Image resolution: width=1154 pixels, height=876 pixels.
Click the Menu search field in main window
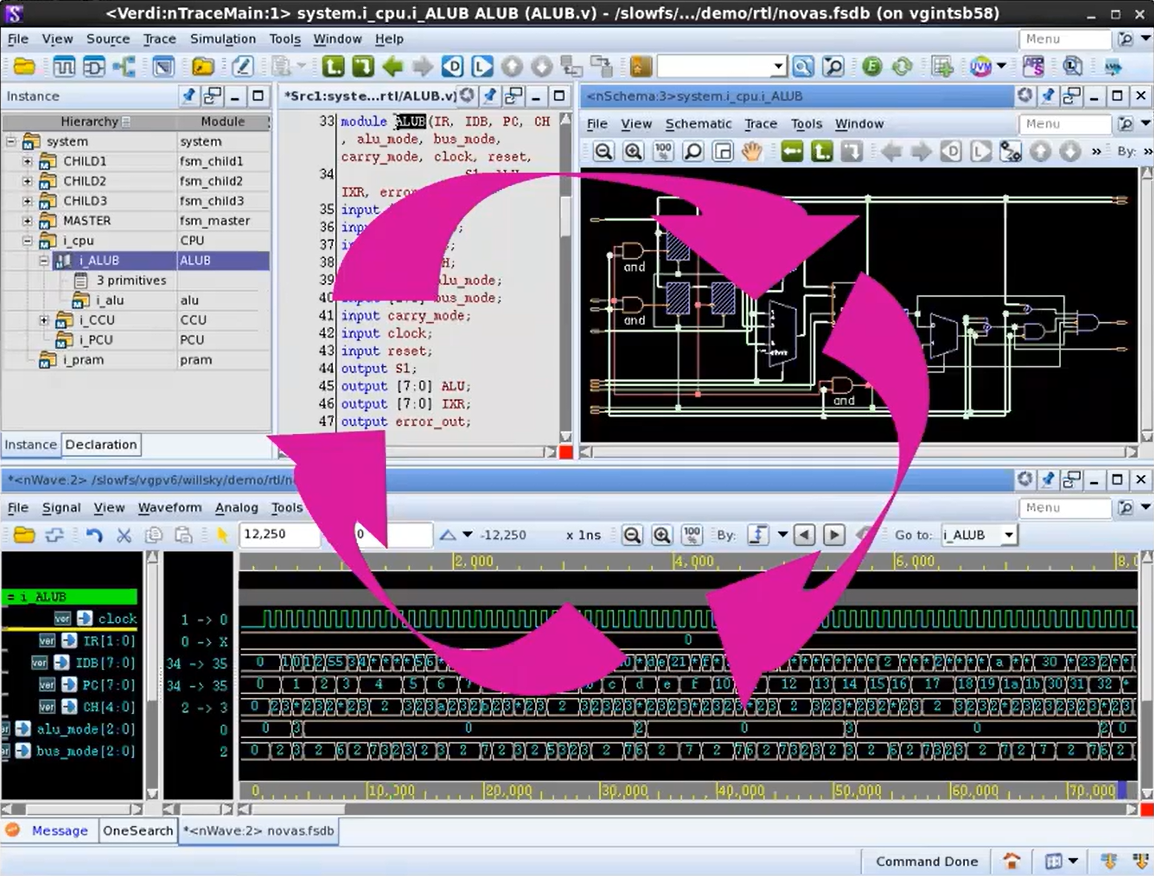tap(1064, 39)
